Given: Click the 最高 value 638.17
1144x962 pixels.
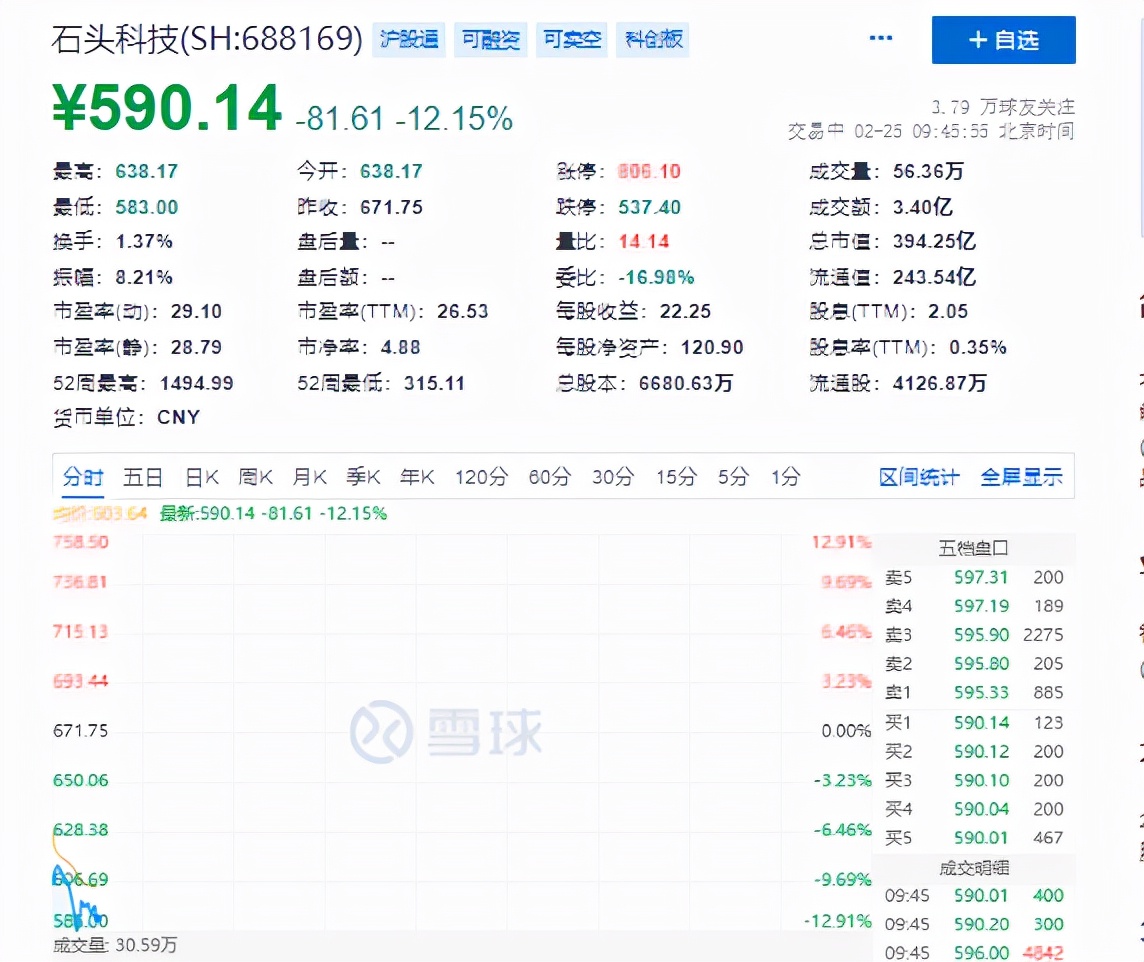Looking at the screenshot, I should pyautogui.click(x=147, y=171).
